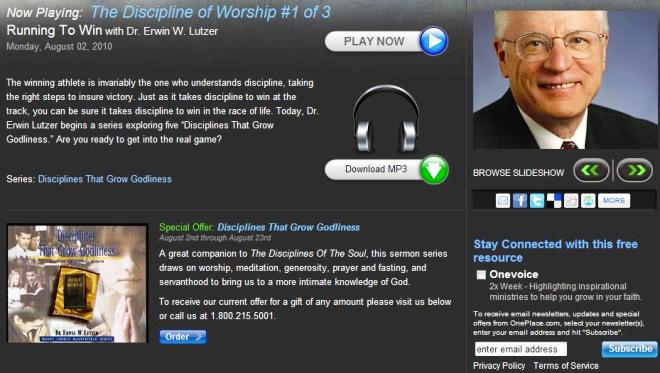This screenshot has height=373, width=660.
Task: Click the enter email address field
Action: 521,349
